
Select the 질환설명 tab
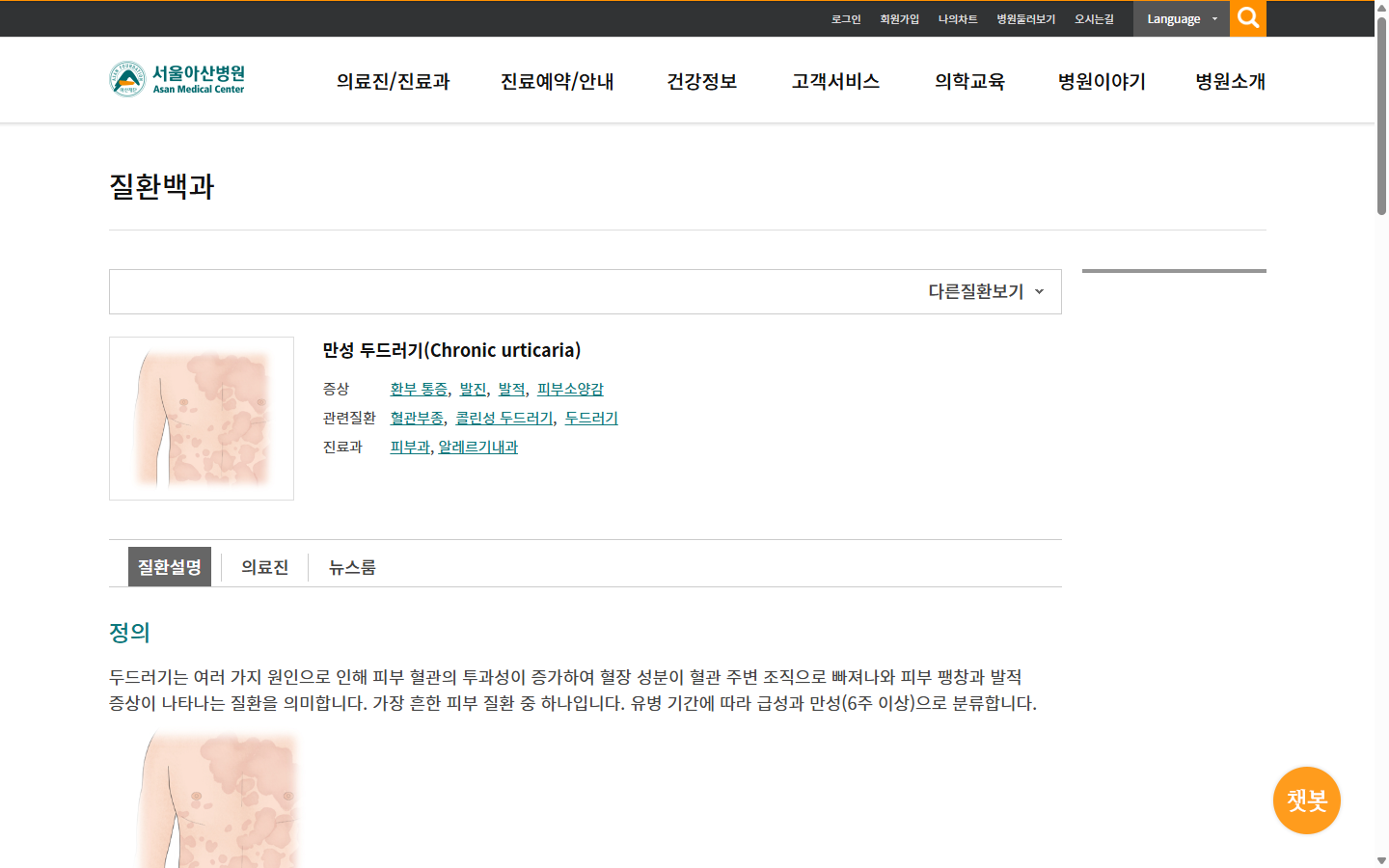[x=170, y=567]
